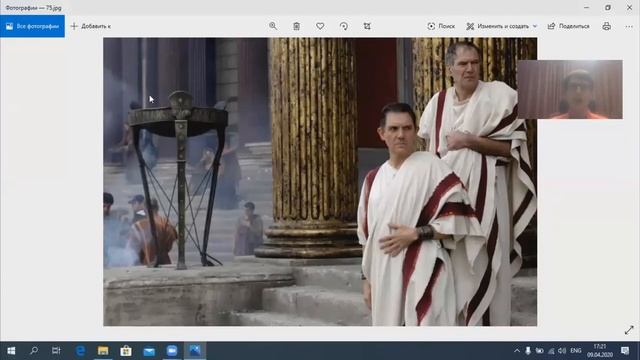This screenshot has height=360, width=640.
Task: Rotate the photo
Action: tap(344, 26)
